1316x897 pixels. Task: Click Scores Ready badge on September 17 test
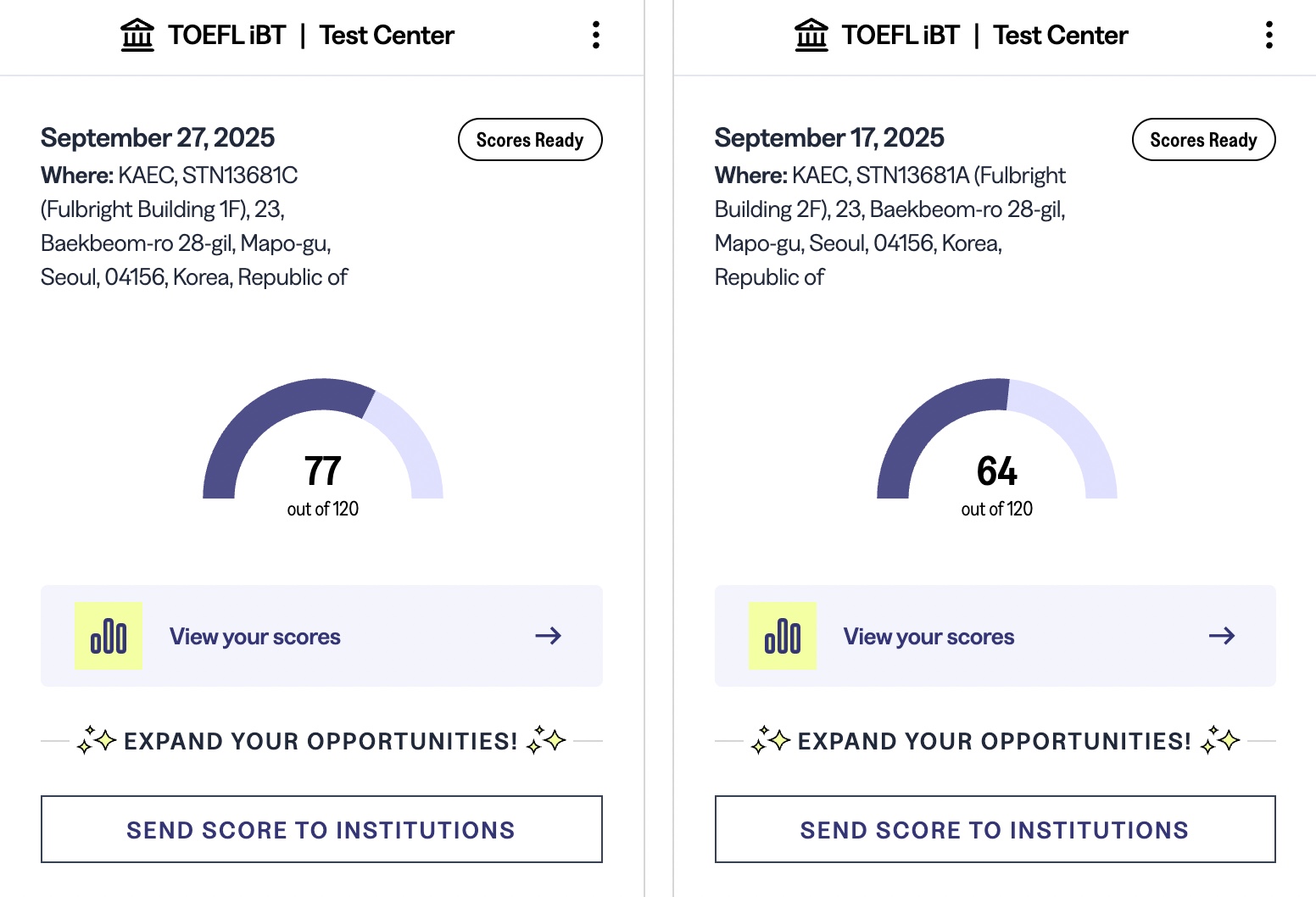(x=1203, y=140)
